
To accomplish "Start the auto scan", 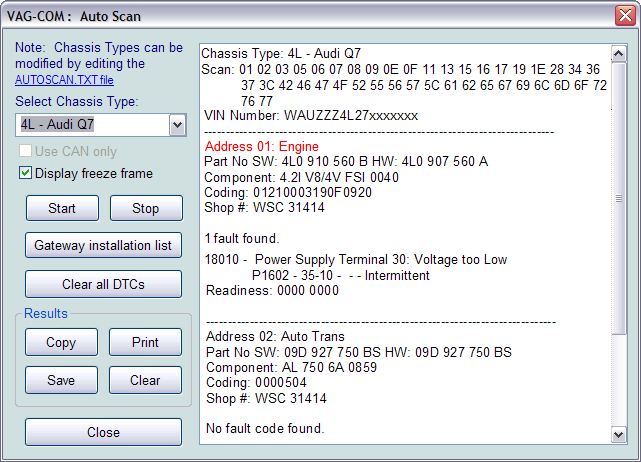I will tap(62, 208).
